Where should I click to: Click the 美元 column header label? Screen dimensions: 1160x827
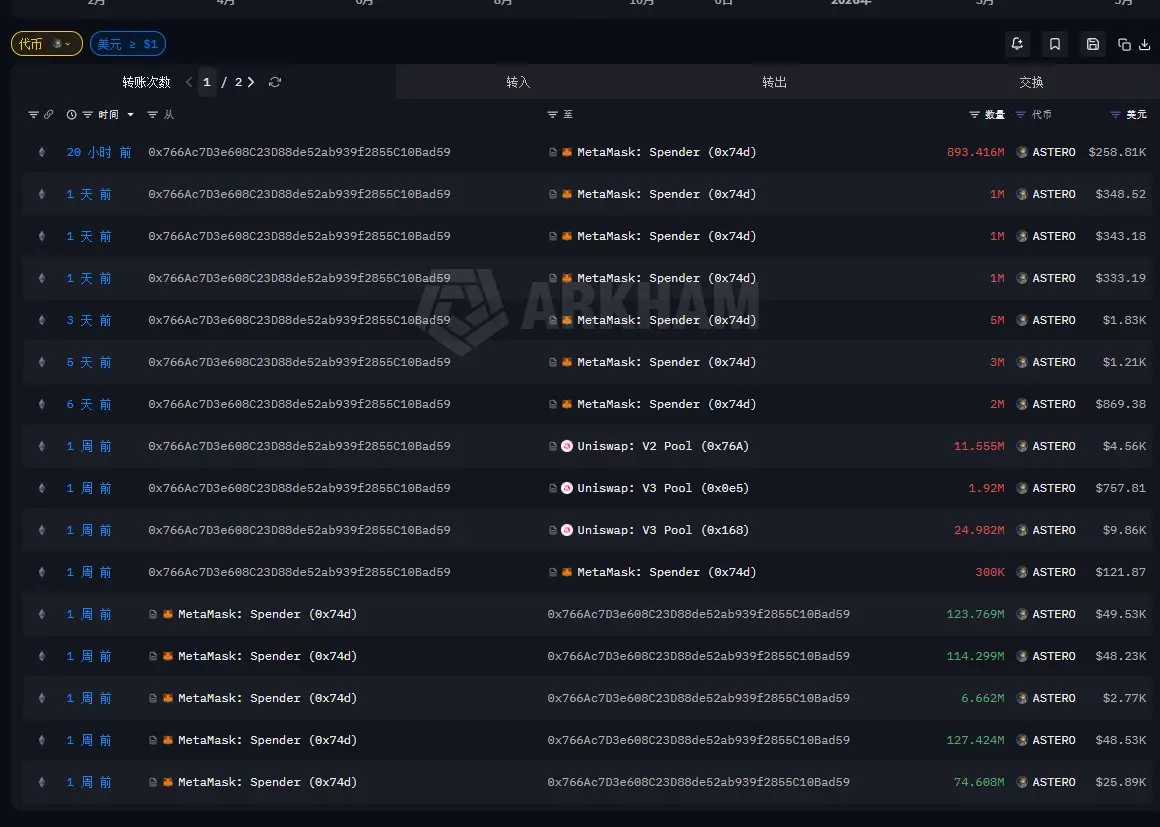[1136, 115]
